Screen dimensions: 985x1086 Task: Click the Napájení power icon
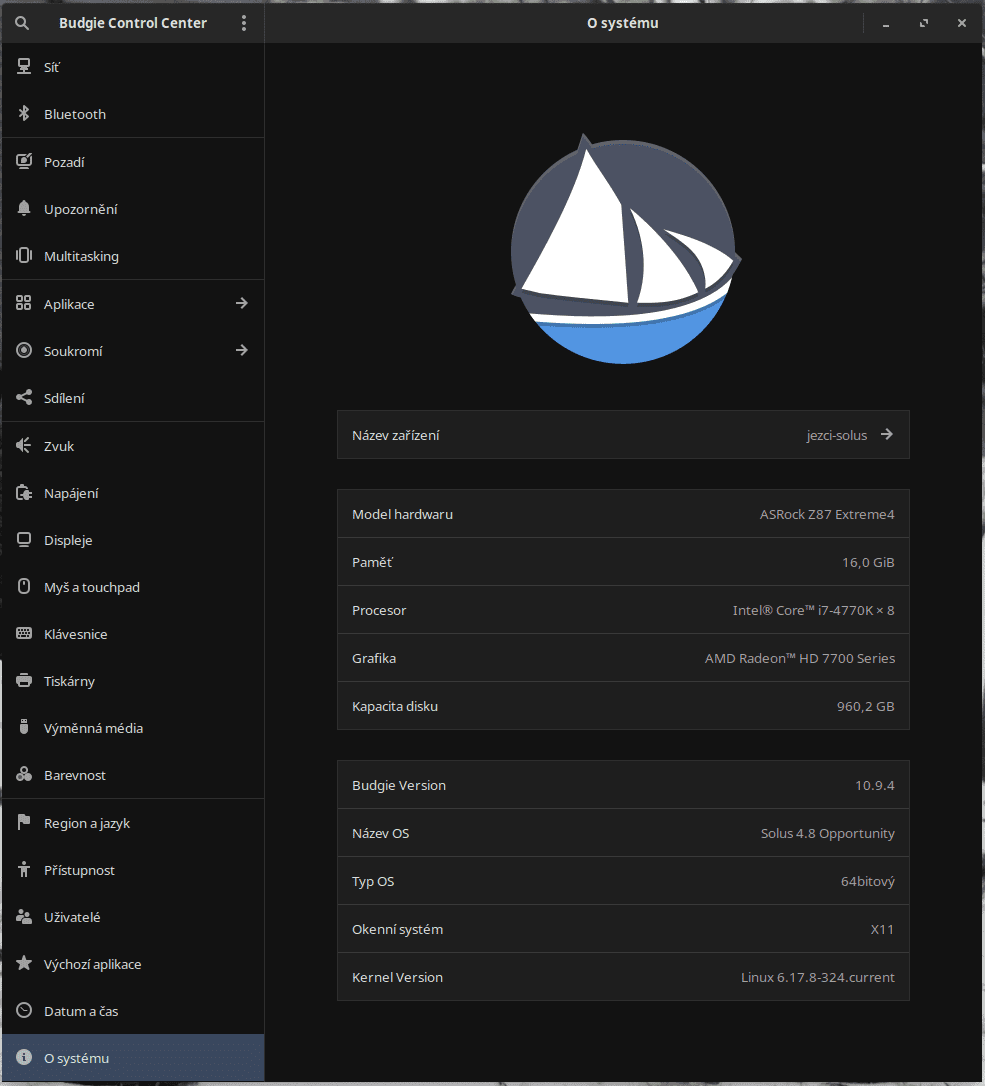24,492
